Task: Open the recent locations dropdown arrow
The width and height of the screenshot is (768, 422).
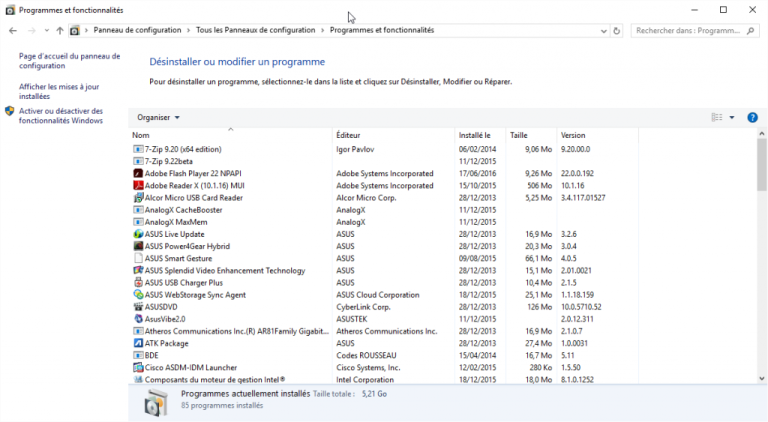Action: pyautogui.click(x=47, y=30)
